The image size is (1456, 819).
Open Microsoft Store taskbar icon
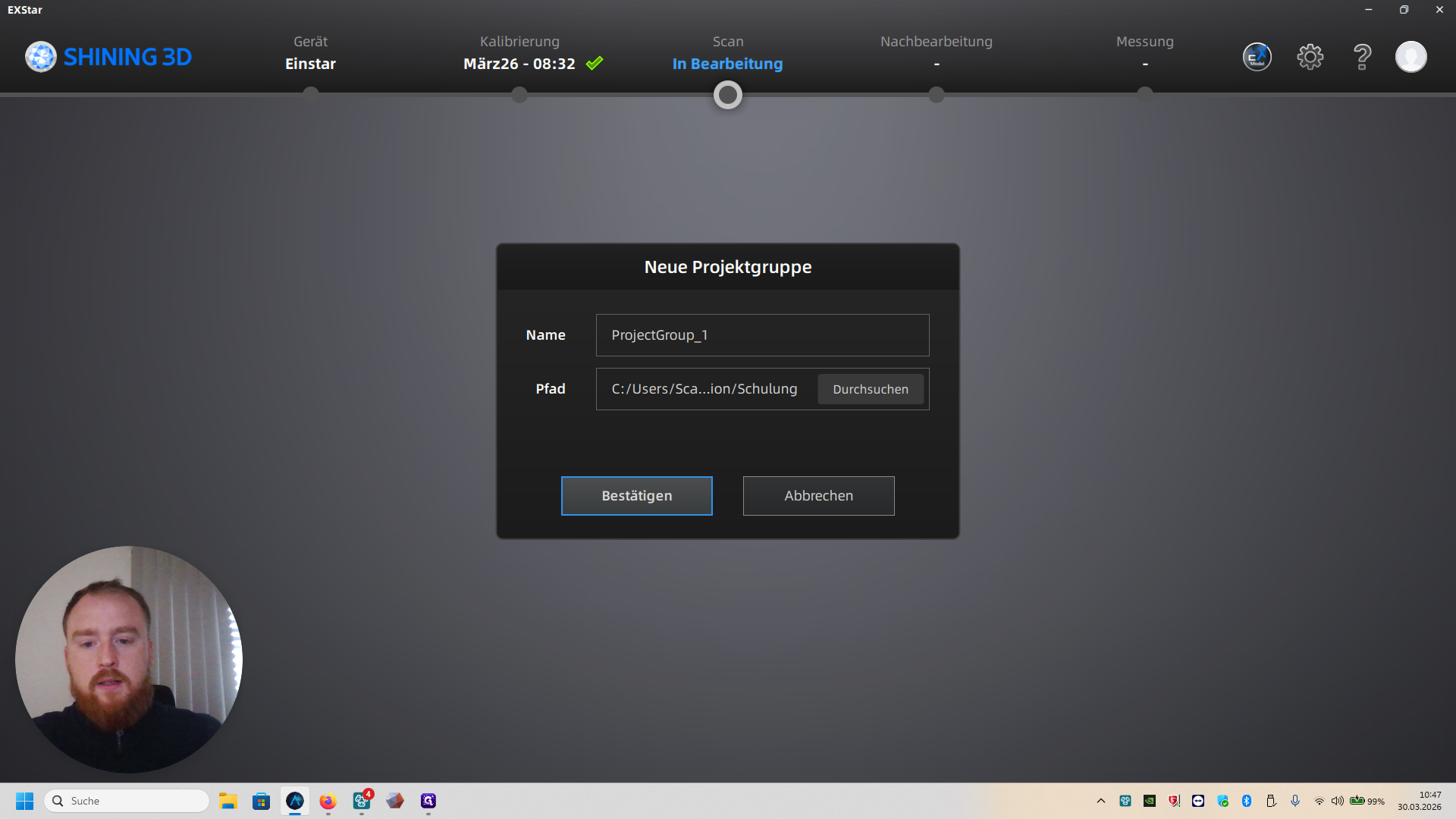point(261,801)
